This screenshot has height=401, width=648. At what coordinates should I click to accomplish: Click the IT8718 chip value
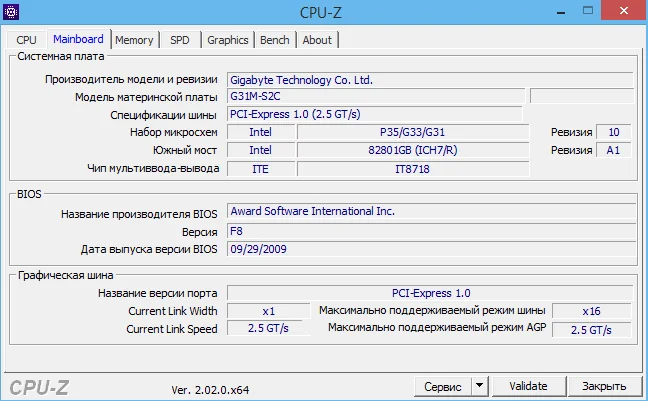click(413, 169)
